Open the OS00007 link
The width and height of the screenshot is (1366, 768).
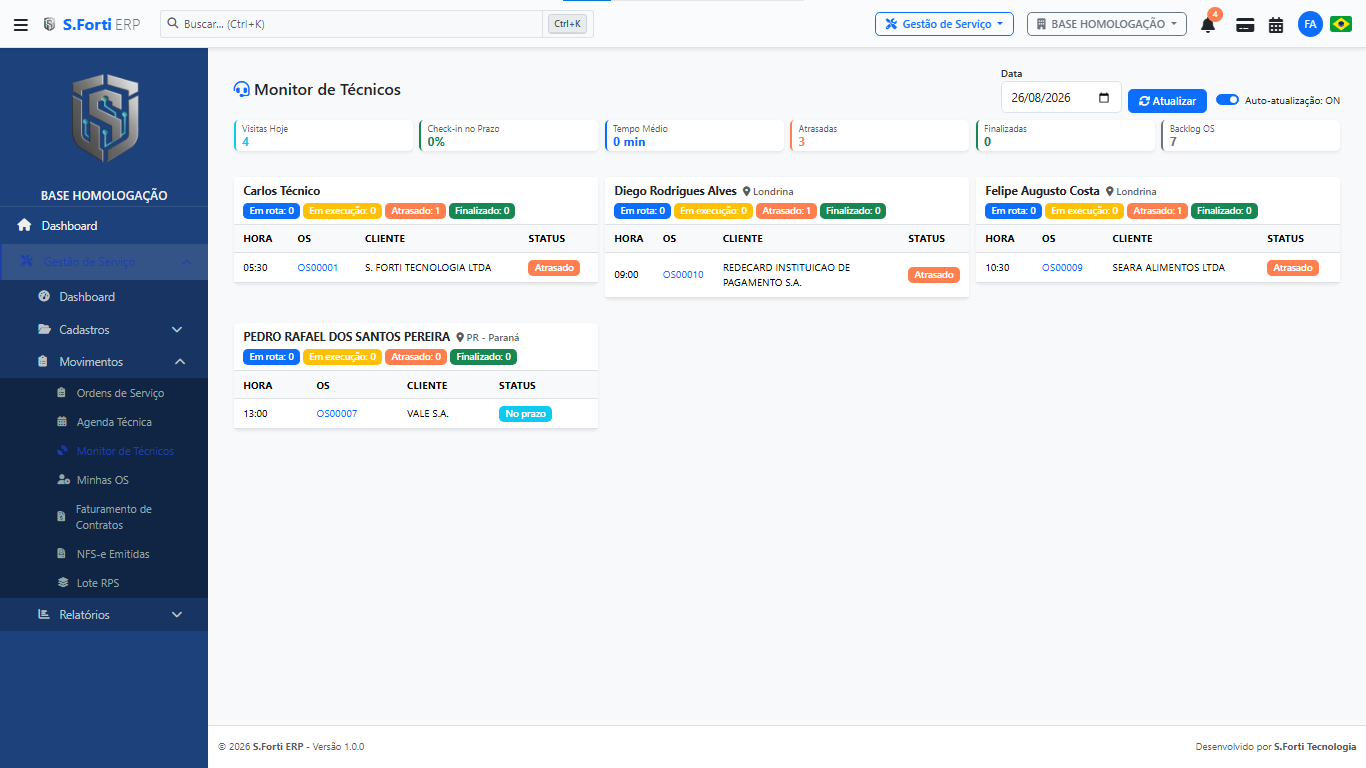337,414
